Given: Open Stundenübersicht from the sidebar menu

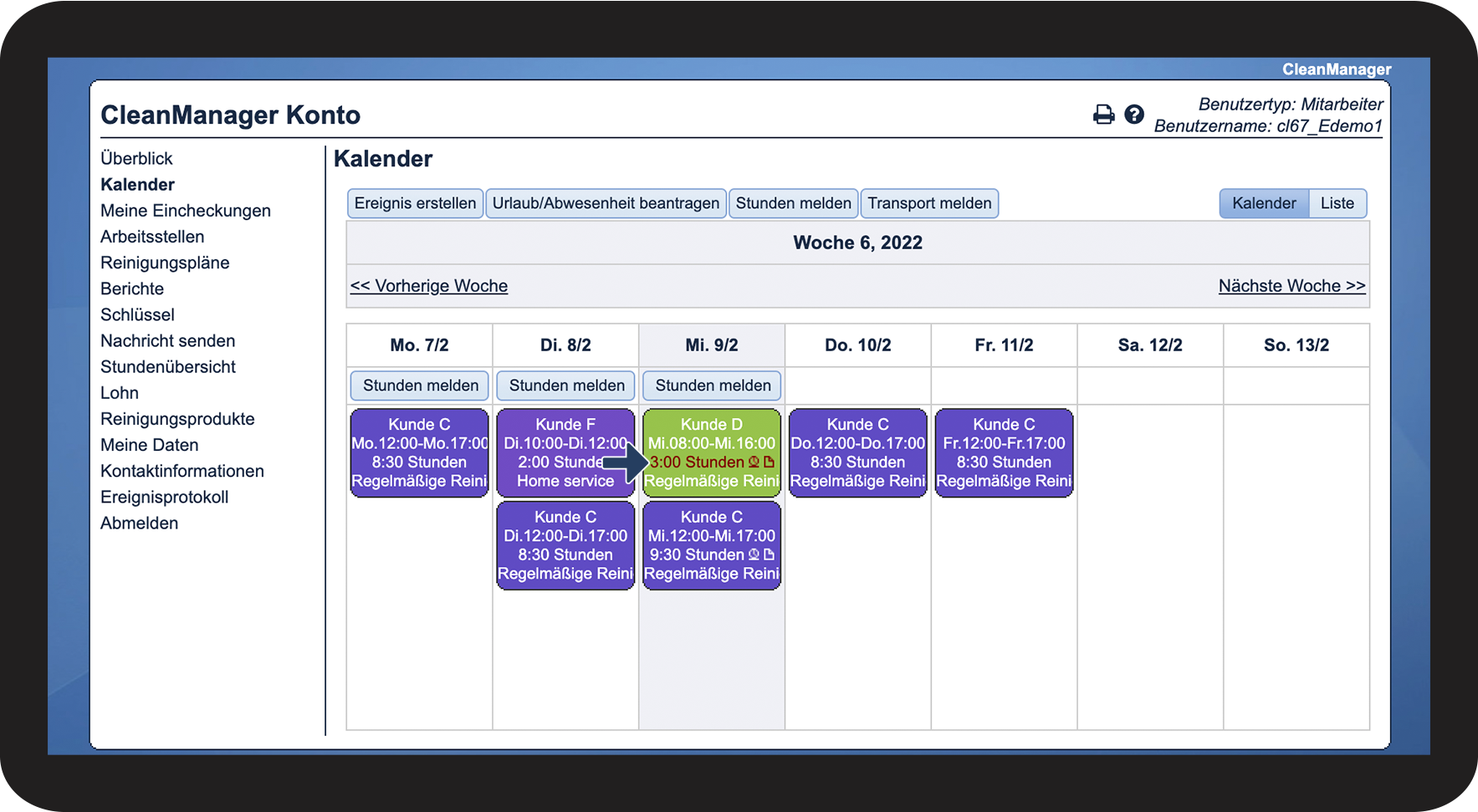Looking at the screenshot, I should coord(168,367).
